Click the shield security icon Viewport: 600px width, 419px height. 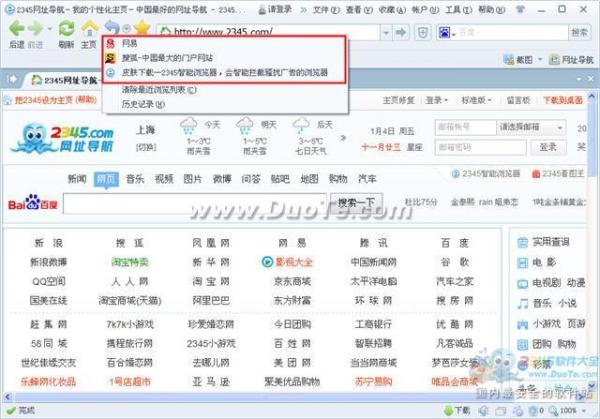point(423,33)
